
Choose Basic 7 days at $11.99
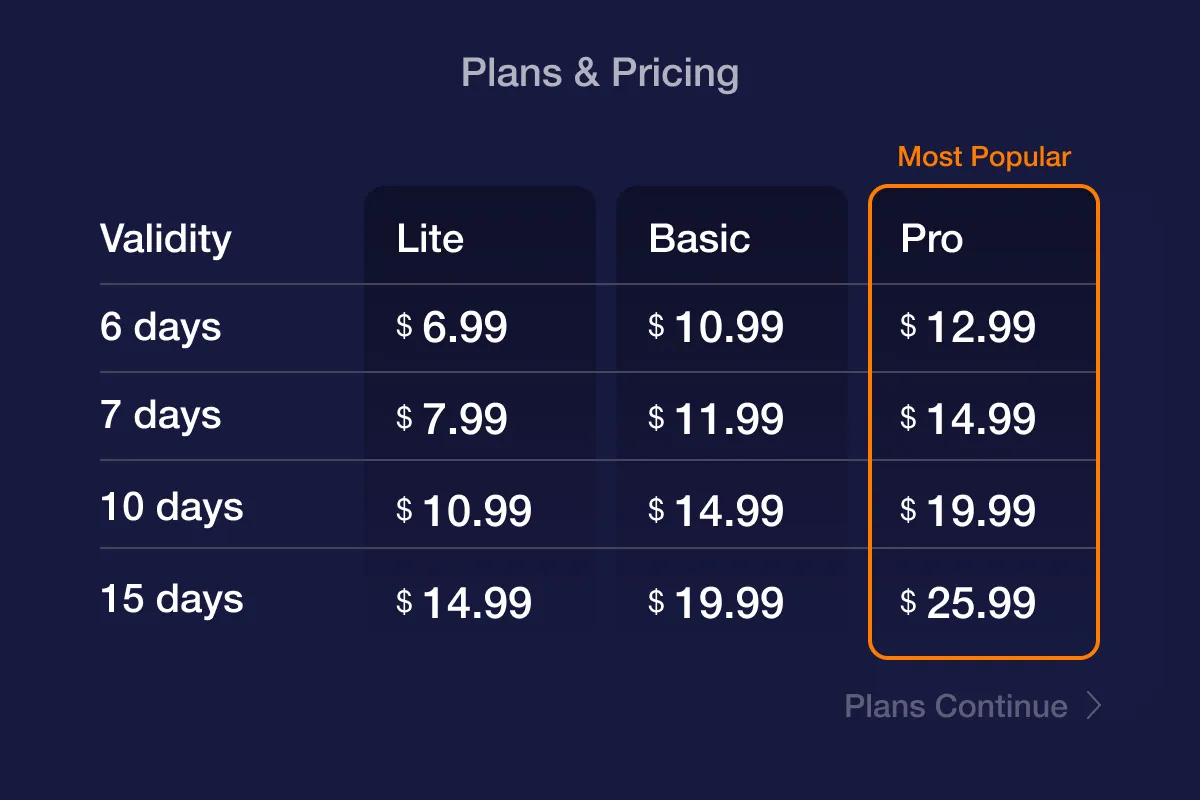(716, 419)
